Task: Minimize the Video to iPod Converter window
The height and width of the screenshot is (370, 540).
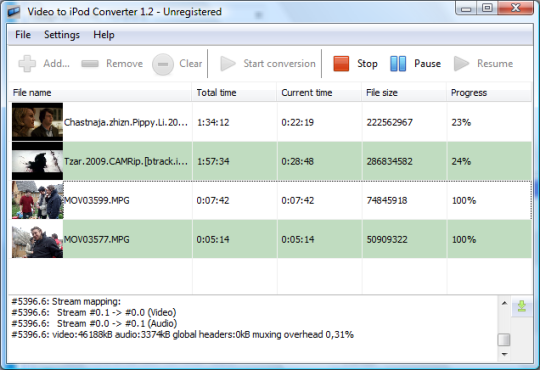Action: click(466, 8)
